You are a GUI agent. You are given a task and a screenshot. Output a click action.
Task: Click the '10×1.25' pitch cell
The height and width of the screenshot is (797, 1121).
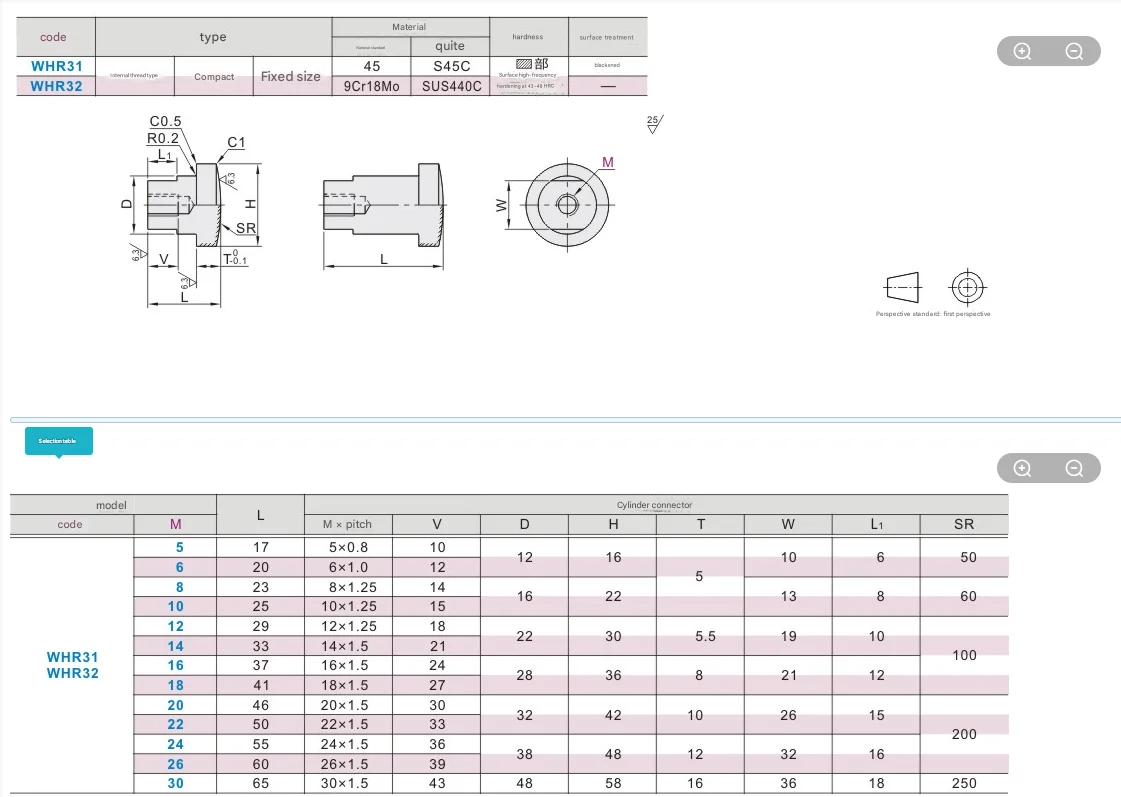click(x=348, y=607)
